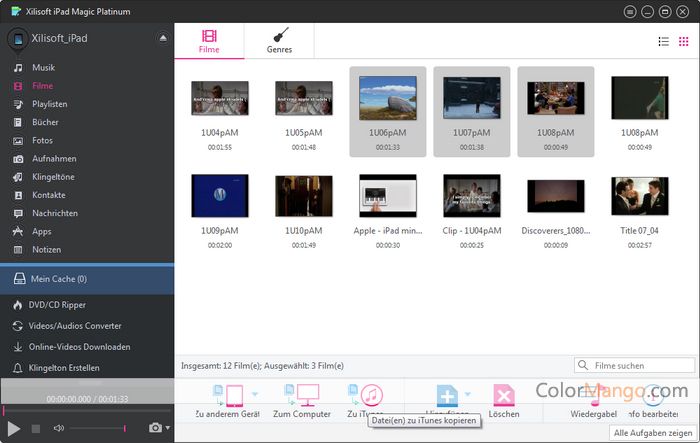700x443 pixels.
Task: Start playback with the play button
Action: (x=13, y=428)
